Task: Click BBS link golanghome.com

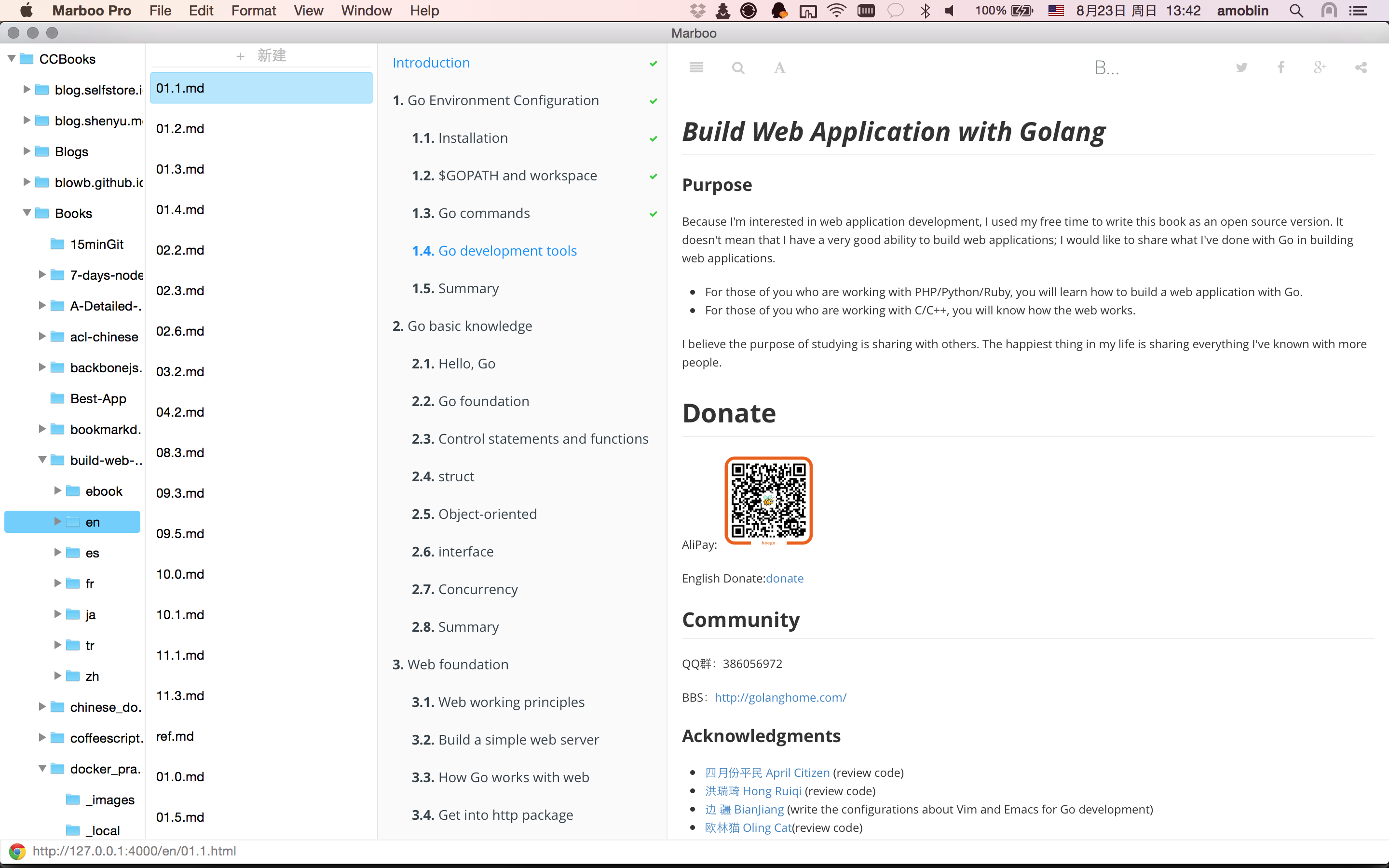Action: tap(780, 697)
